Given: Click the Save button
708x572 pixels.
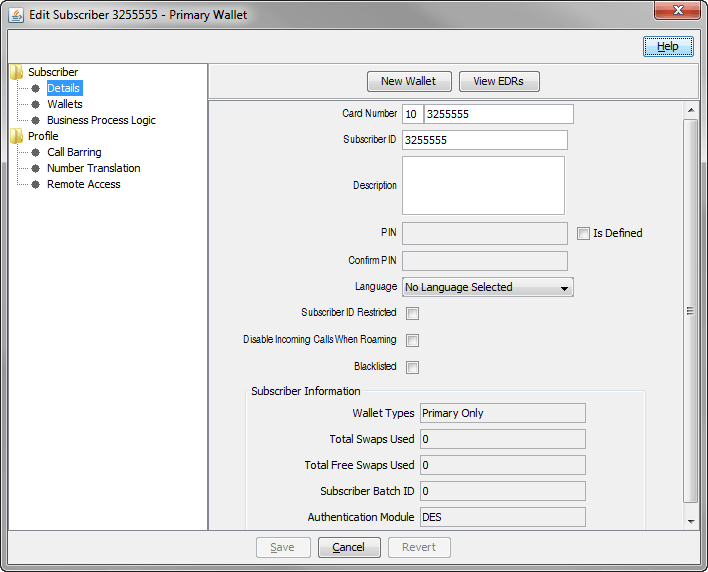Looking at the screenshot, I should point(283,547).
